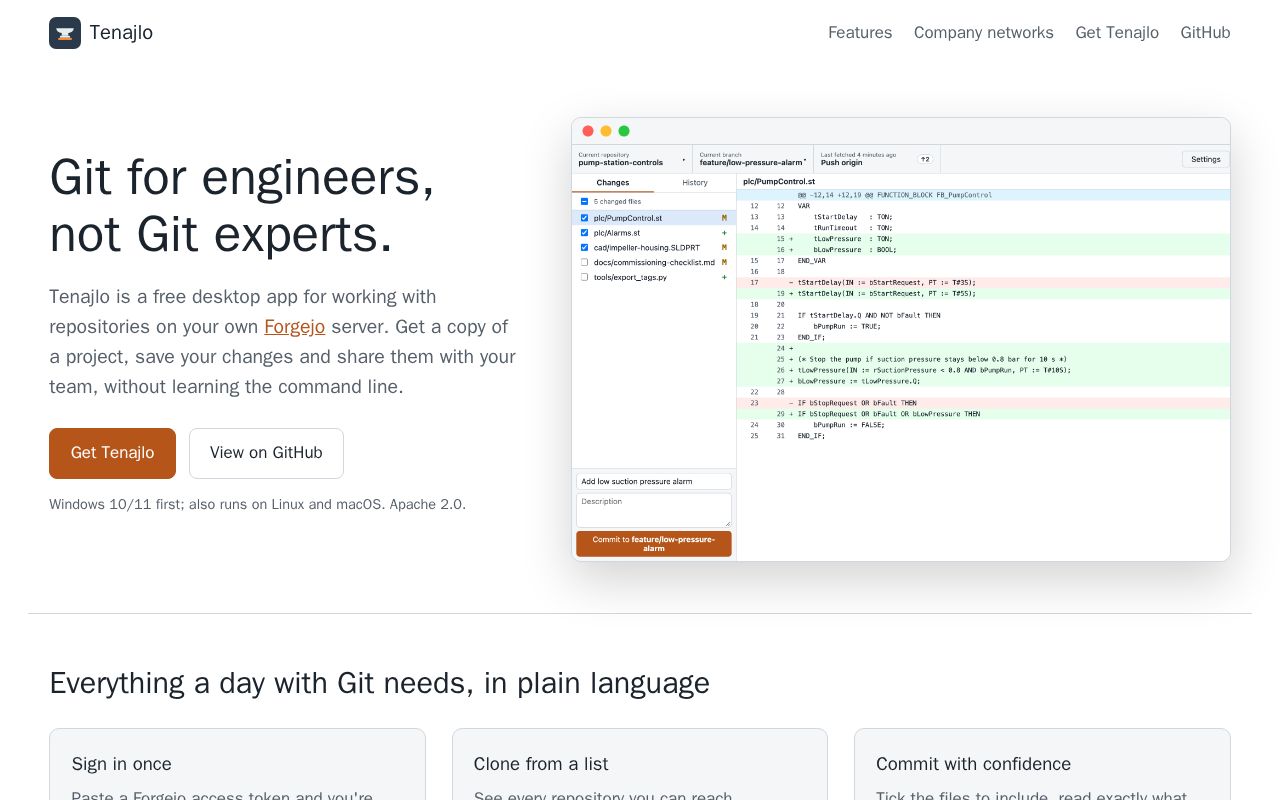This screenshot has height=800, width=1280.
Task: Click the View on GitHub button
Action: pos(266,453)
